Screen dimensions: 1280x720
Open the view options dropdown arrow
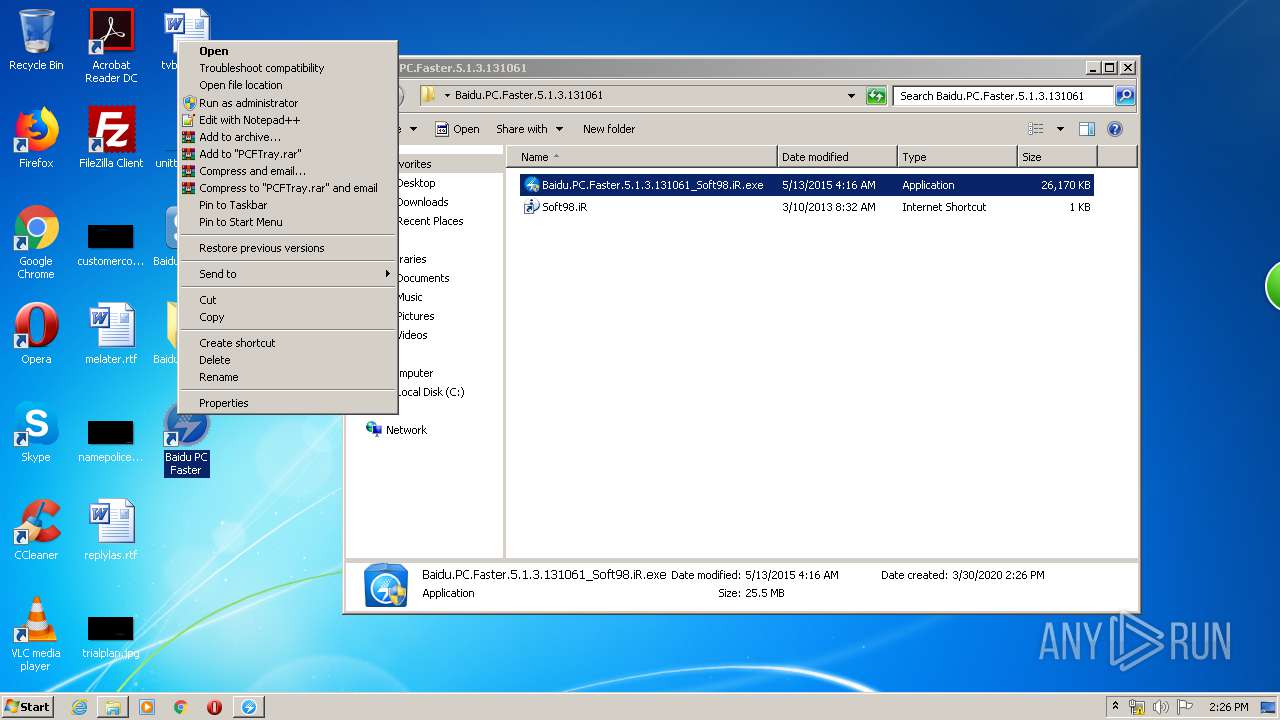pyautogui.click(x=1060, y=129)
